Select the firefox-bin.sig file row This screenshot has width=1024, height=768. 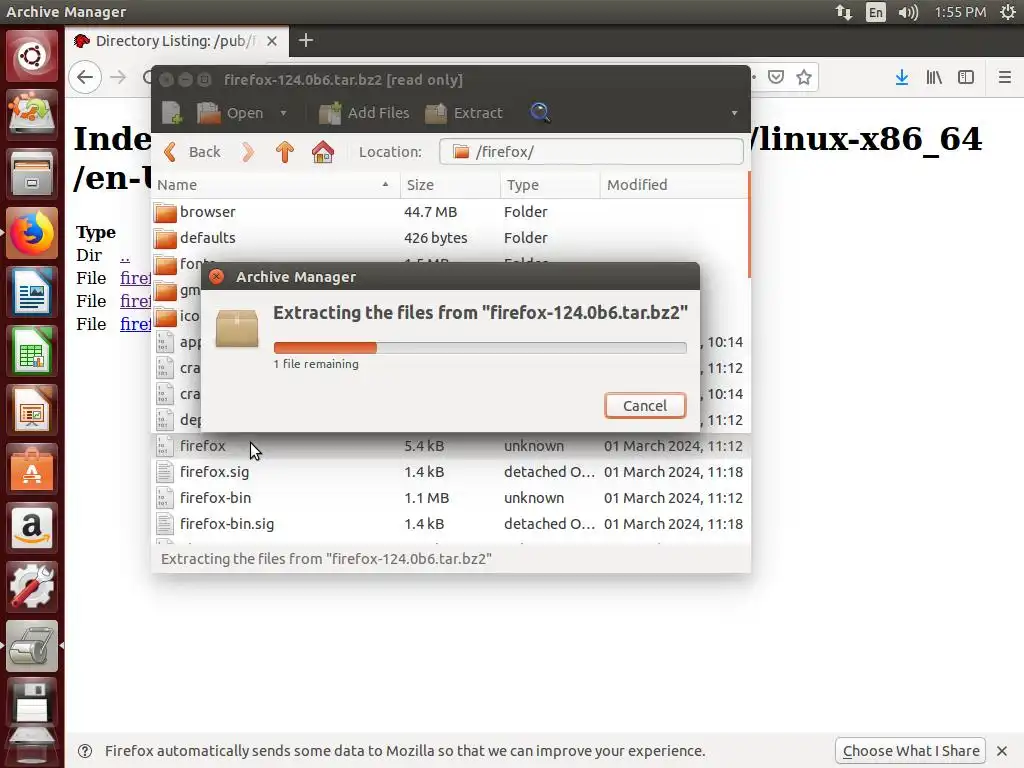[449, 524]
